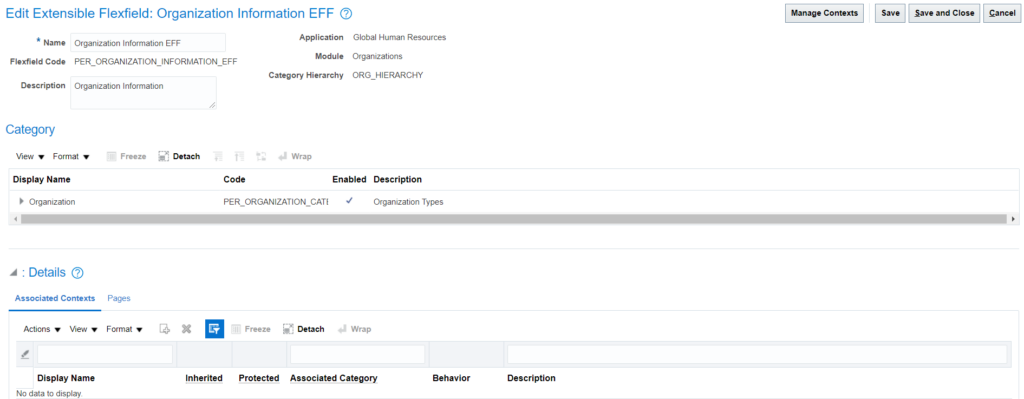The height and width of the screenshot is (399, 1024).
Task: Click Go to Top icon in Category toolbar
Action: (240, 157)
